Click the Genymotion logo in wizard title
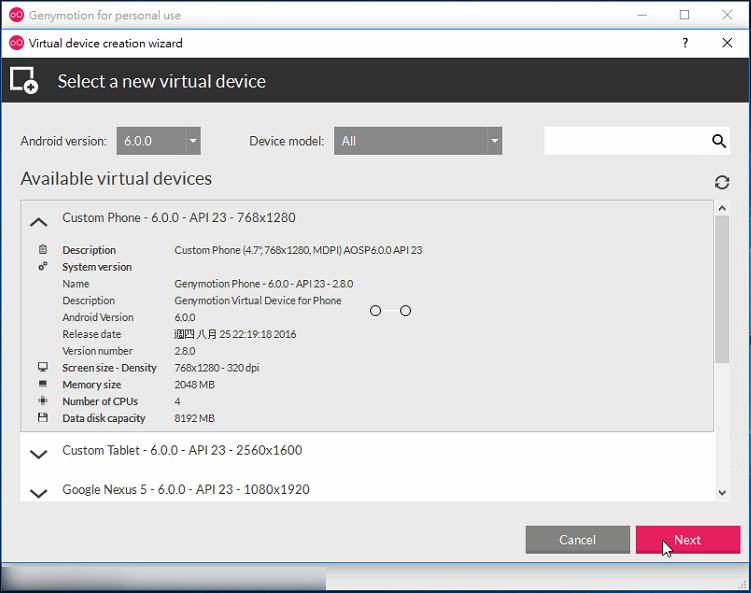The width and height of the screenshot is (751, 593). tap(16, 43)
